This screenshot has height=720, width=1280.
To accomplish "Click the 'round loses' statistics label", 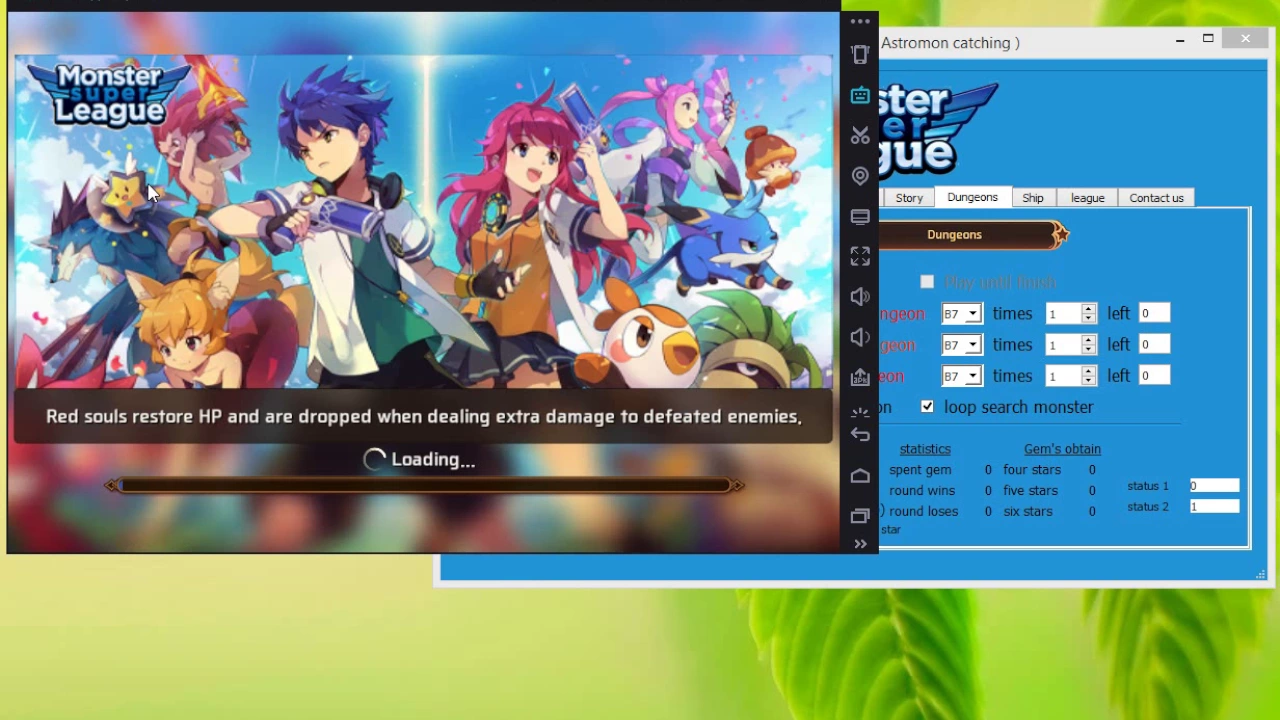I will [923, 512].
